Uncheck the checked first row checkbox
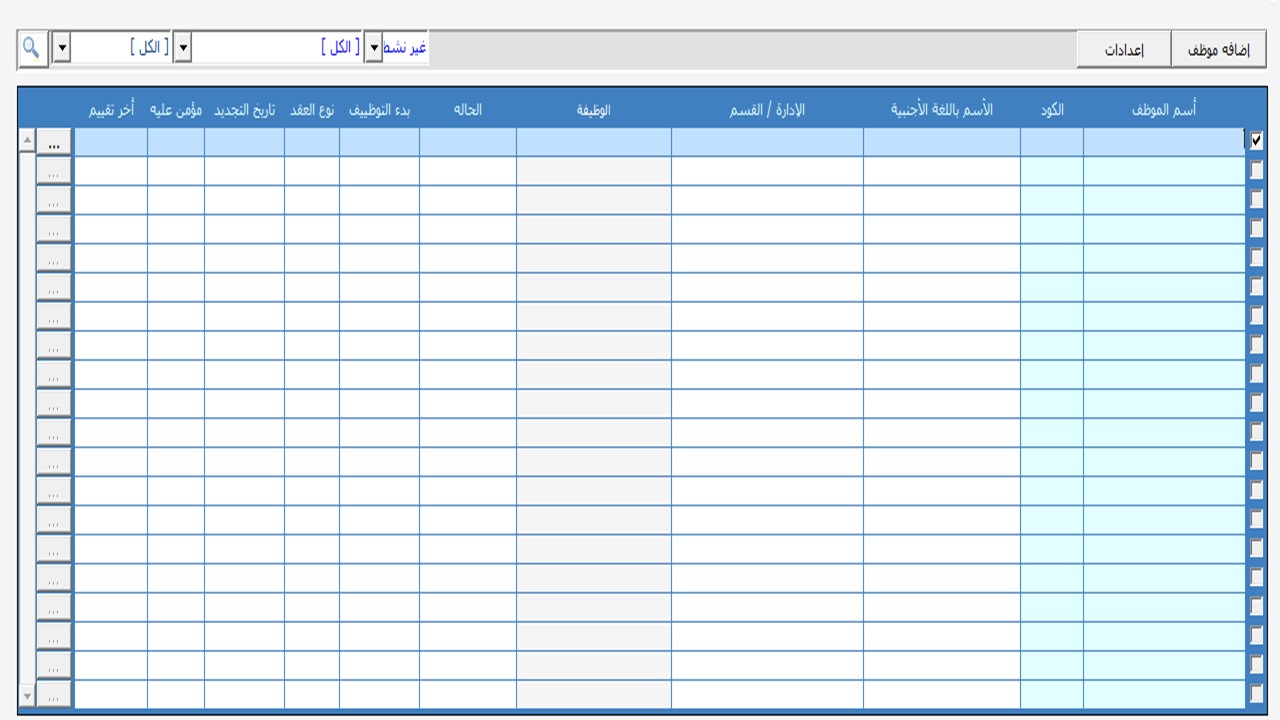 point(1256,142)
